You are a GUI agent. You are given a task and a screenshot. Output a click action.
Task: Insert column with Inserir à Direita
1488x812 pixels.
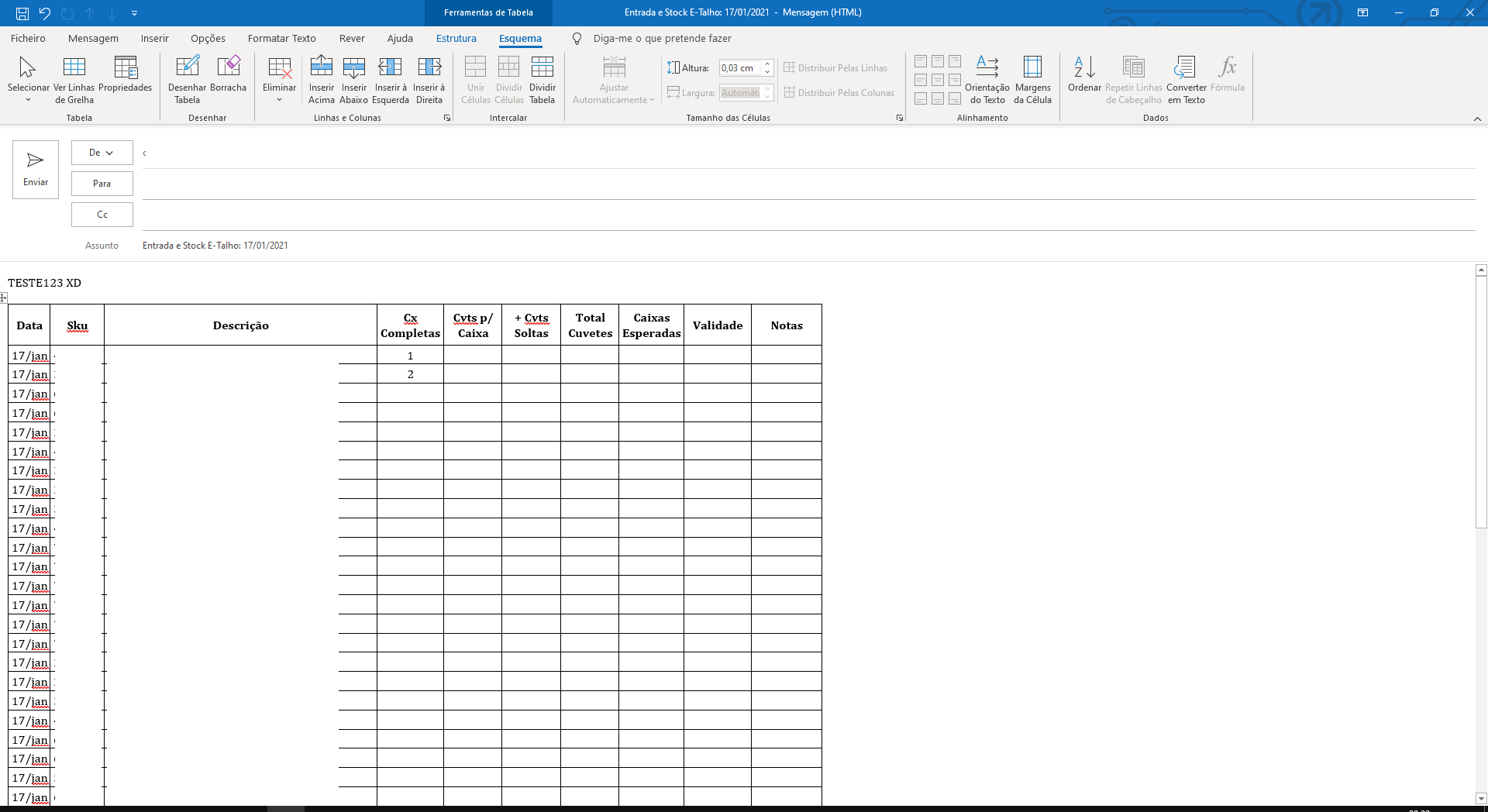[x=429, y=80]
